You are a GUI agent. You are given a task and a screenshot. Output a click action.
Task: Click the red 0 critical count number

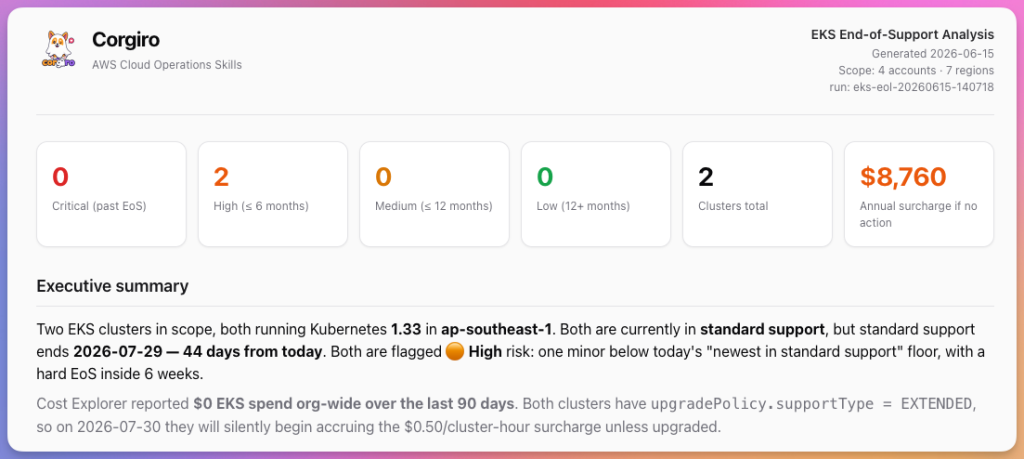coord(60,177)
